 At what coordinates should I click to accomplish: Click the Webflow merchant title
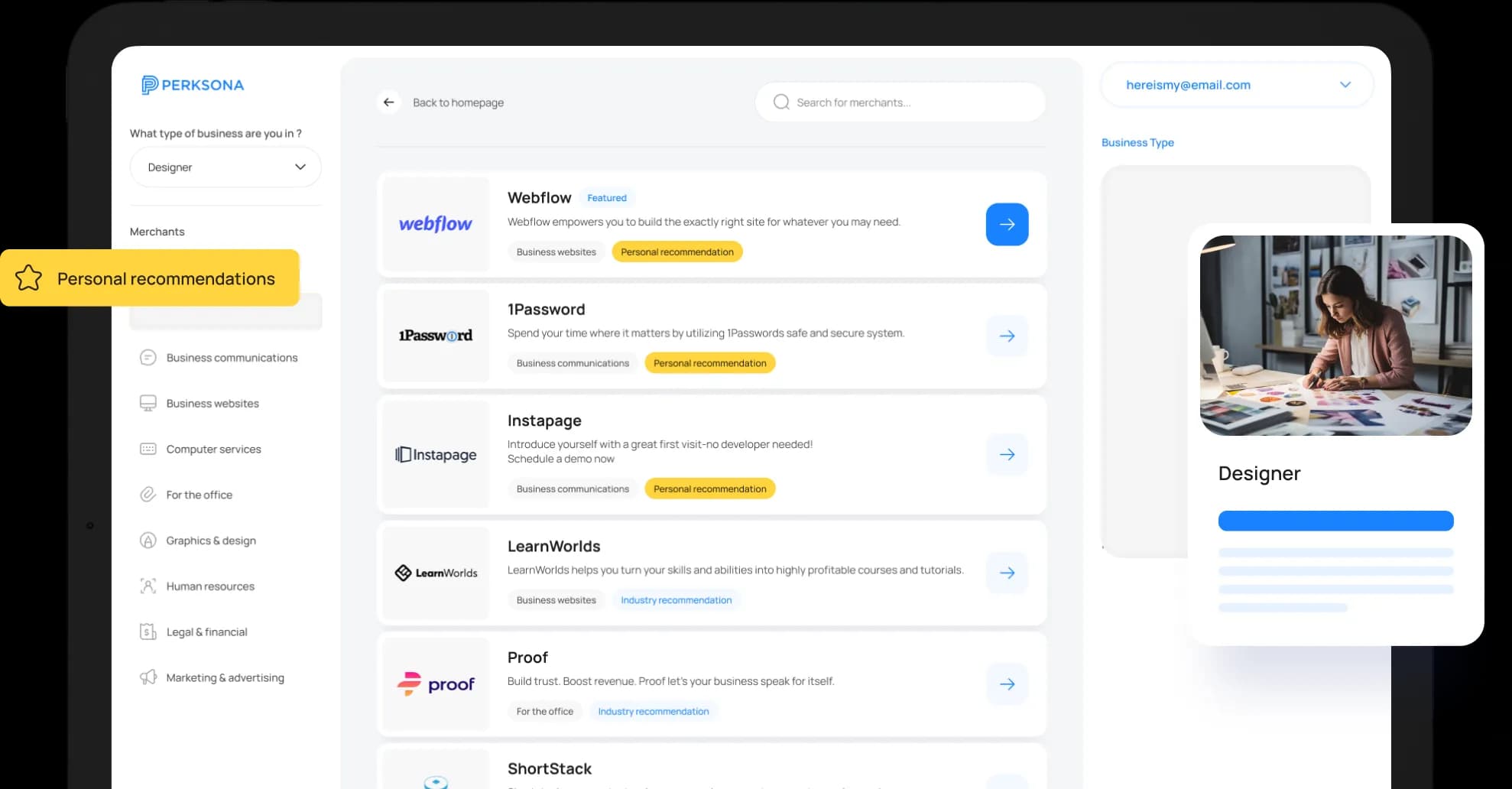539,198
